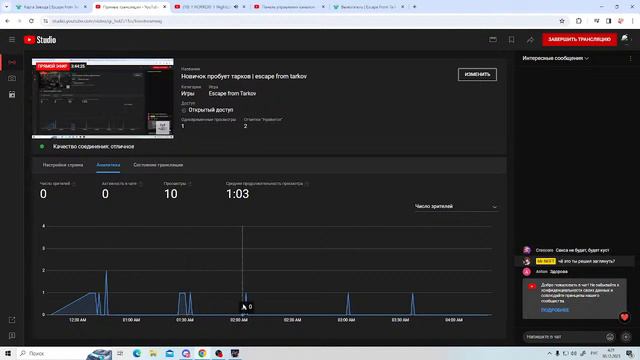The height and width of the screenshot is (360, 640).
Task: Open the account avatar menu
Action: 625,39
